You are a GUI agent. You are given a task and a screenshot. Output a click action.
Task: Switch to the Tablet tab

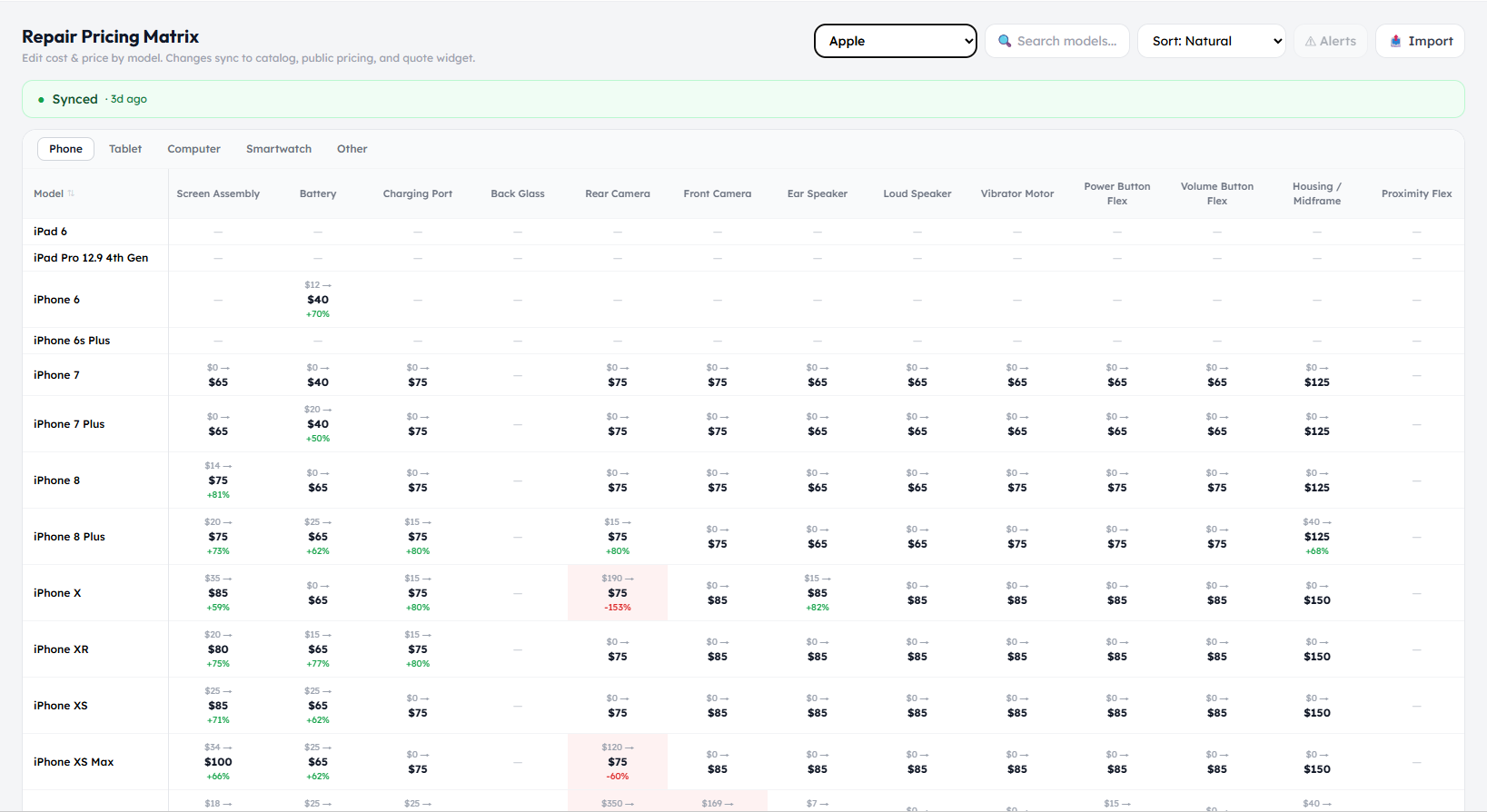coord(125,149)
